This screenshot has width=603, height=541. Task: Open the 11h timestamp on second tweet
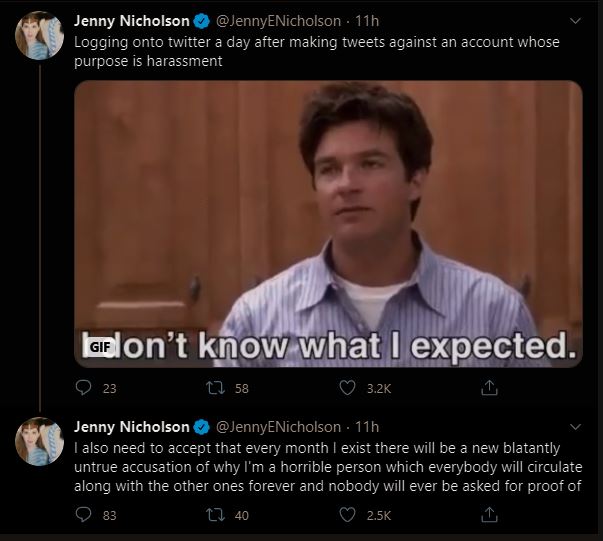tap(367, 426)
